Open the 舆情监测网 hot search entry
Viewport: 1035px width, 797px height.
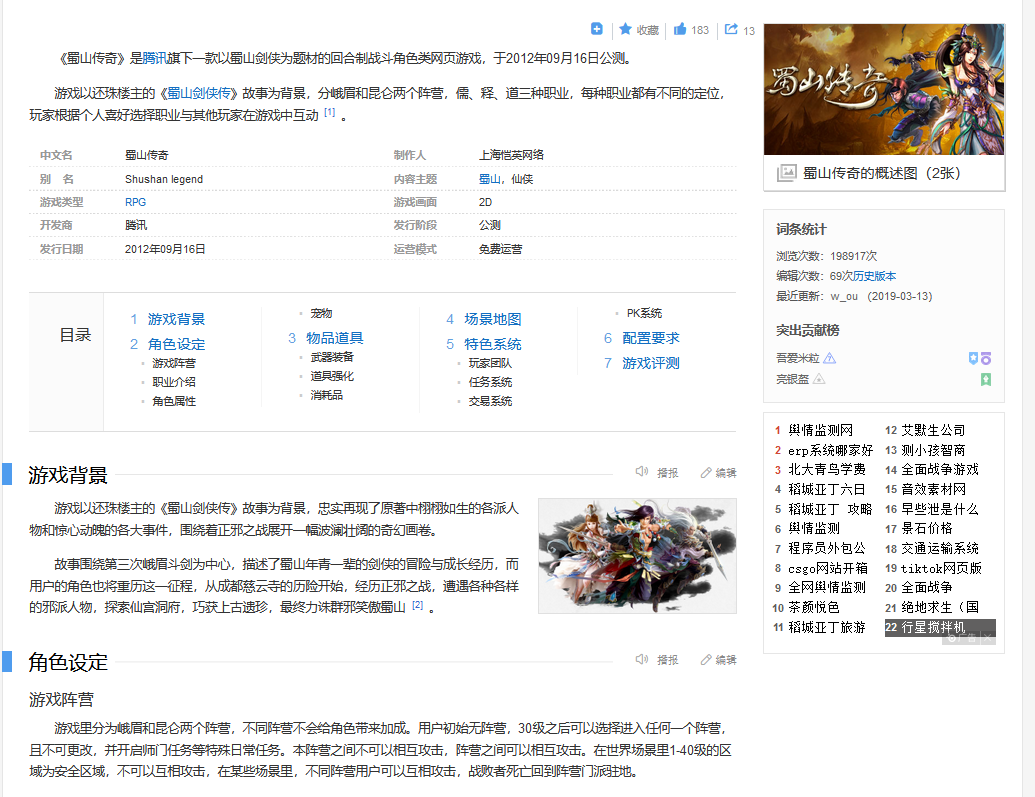820,431
